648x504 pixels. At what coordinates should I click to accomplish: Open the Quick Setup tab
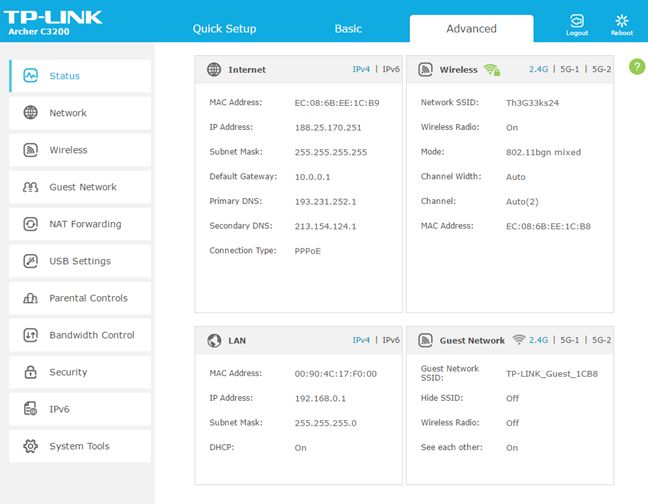pos(224,29)
